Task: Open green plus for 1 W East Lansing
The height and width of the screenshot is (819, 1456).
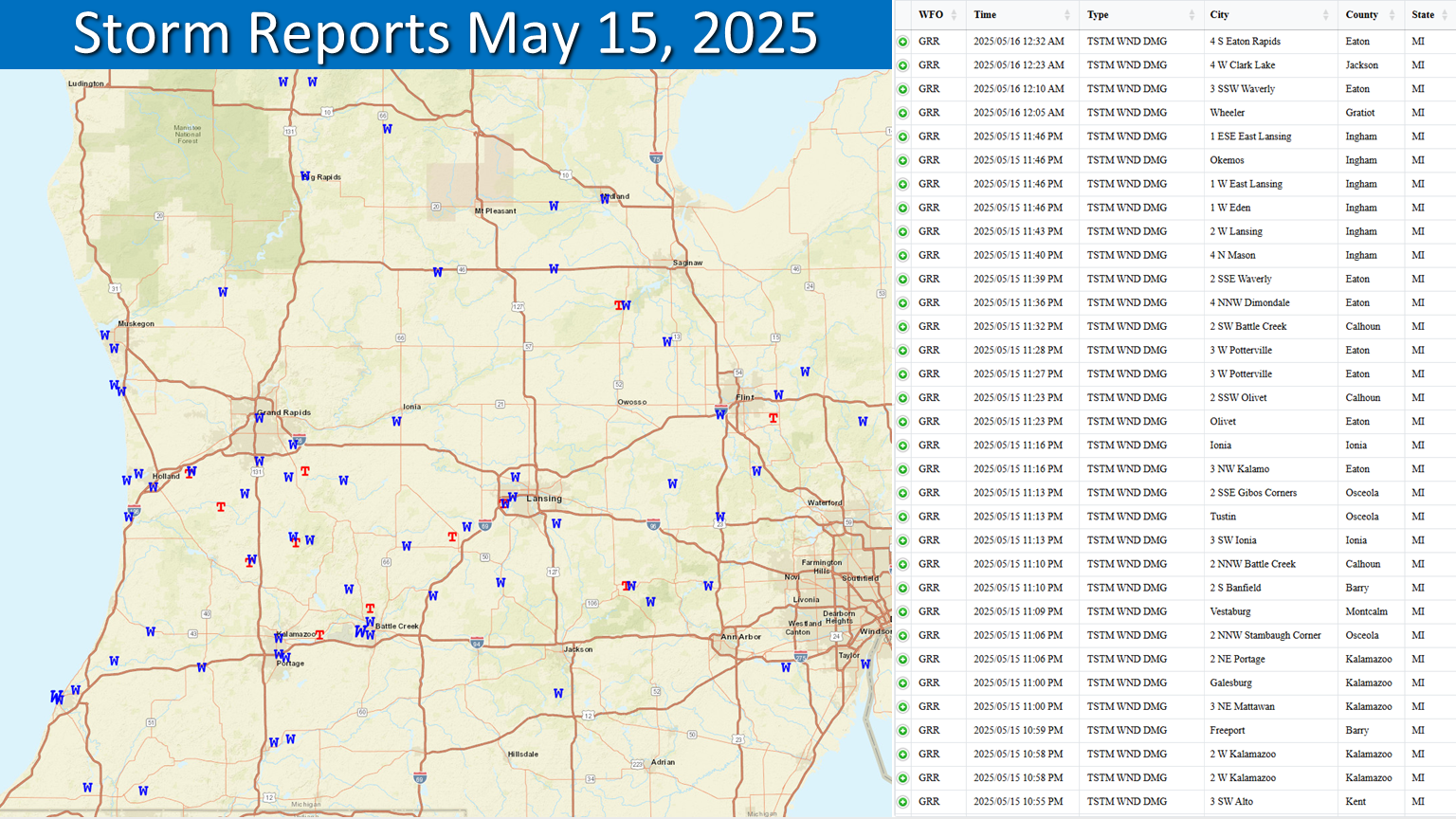Action: (902, 184)
